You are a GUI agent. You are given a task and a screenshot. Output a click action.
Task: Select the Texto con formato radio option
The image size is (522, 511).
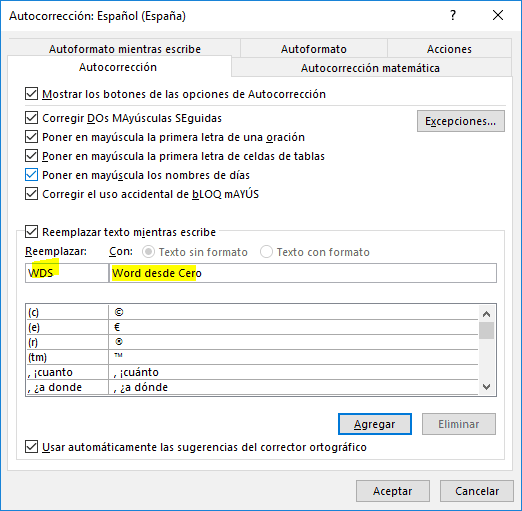click(x=266, y=252)
